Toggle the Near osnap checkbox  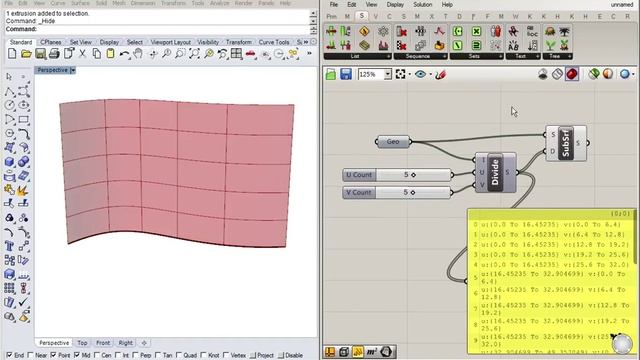tap(31, 355)
